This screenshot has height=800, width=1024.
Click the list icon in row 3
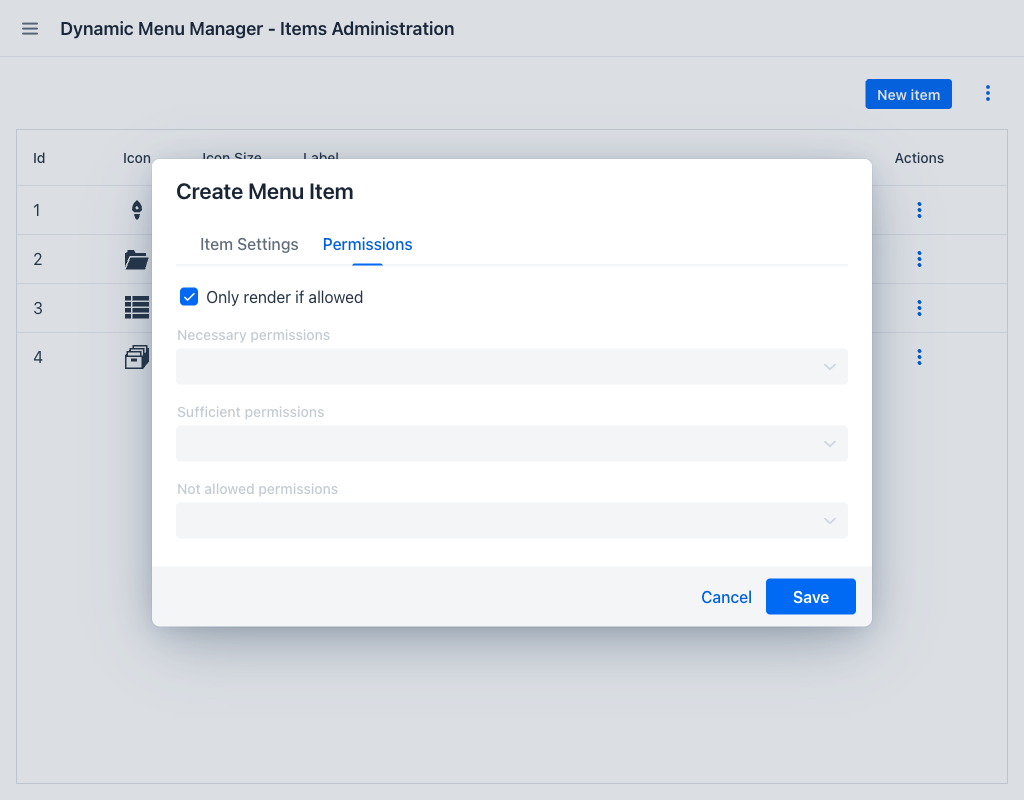(137, 308)
